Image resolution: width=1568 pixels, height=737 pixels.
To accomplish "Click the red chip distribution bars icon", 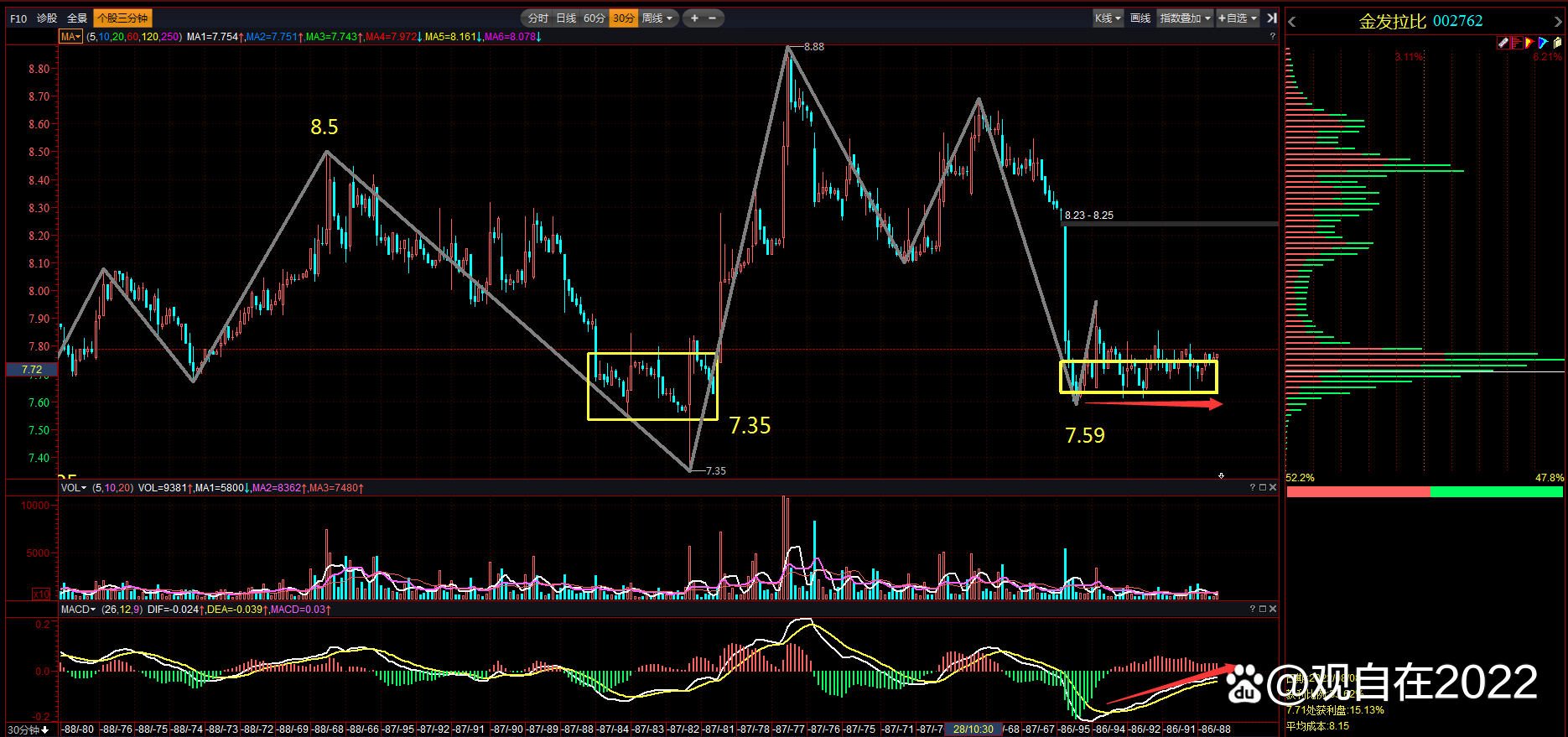I will [1517, 43].
